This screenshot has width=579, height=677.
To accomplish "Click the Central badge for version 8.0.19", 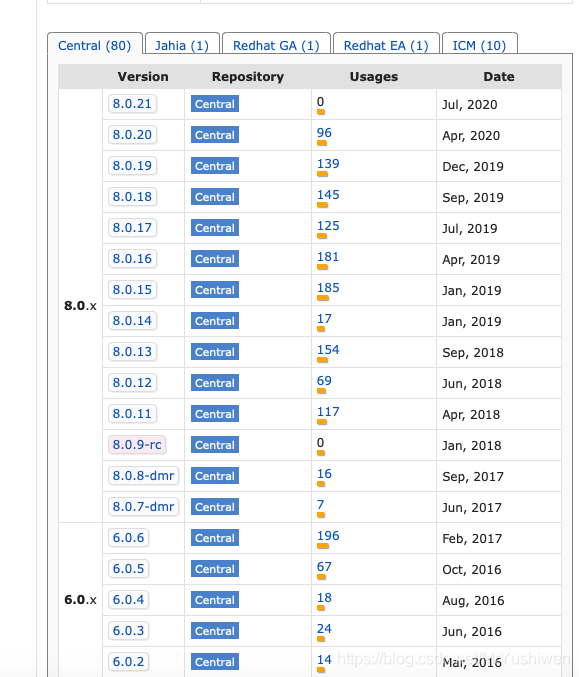I will (x=215, y=166).
